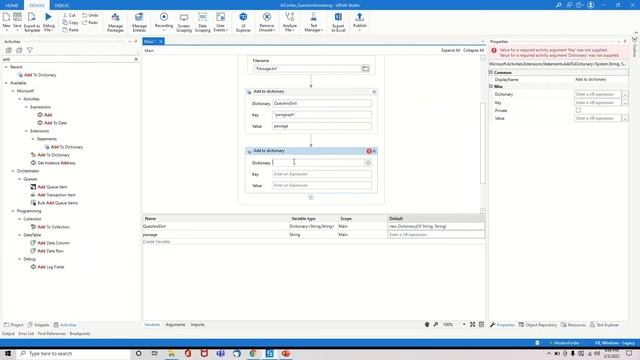Click Undo in the ribbon

point(90,15)
